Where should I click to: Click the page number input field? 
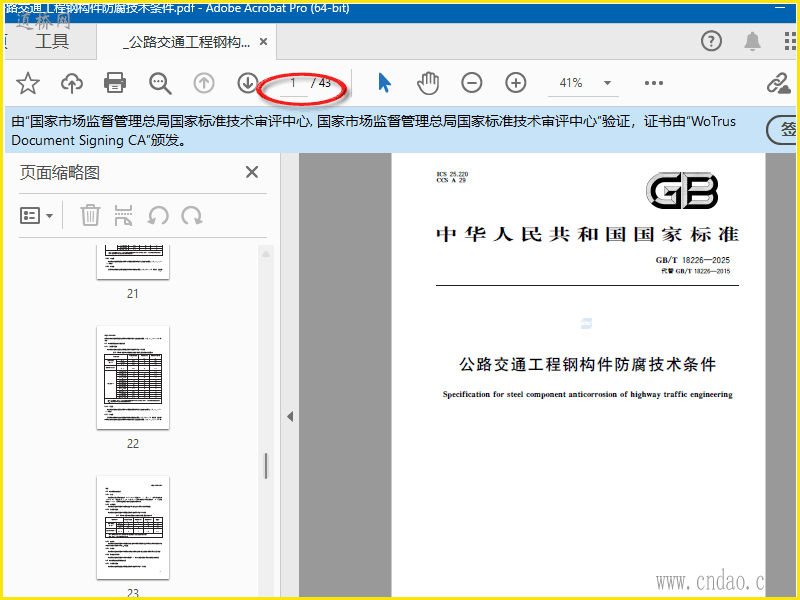(293, 83)
